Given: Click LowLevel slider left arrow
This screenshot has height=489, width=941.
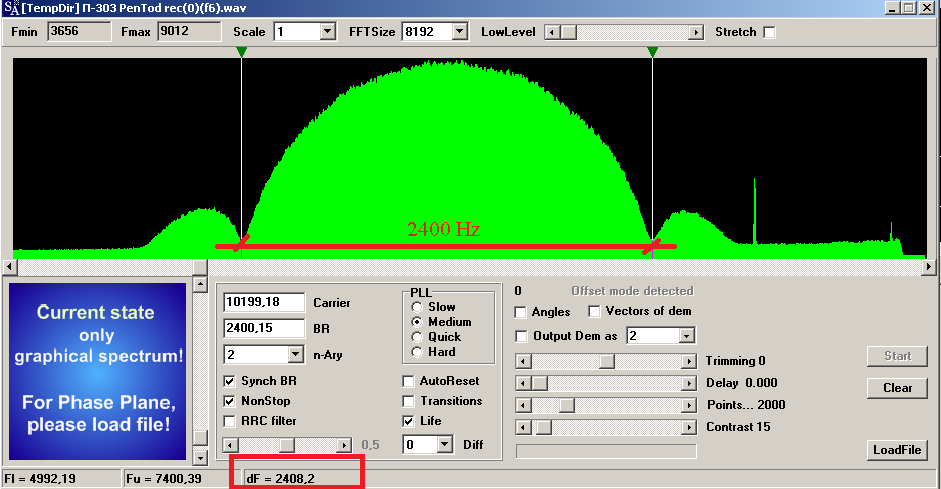Looking at the screenshot, I should click(x=552, y=32).
